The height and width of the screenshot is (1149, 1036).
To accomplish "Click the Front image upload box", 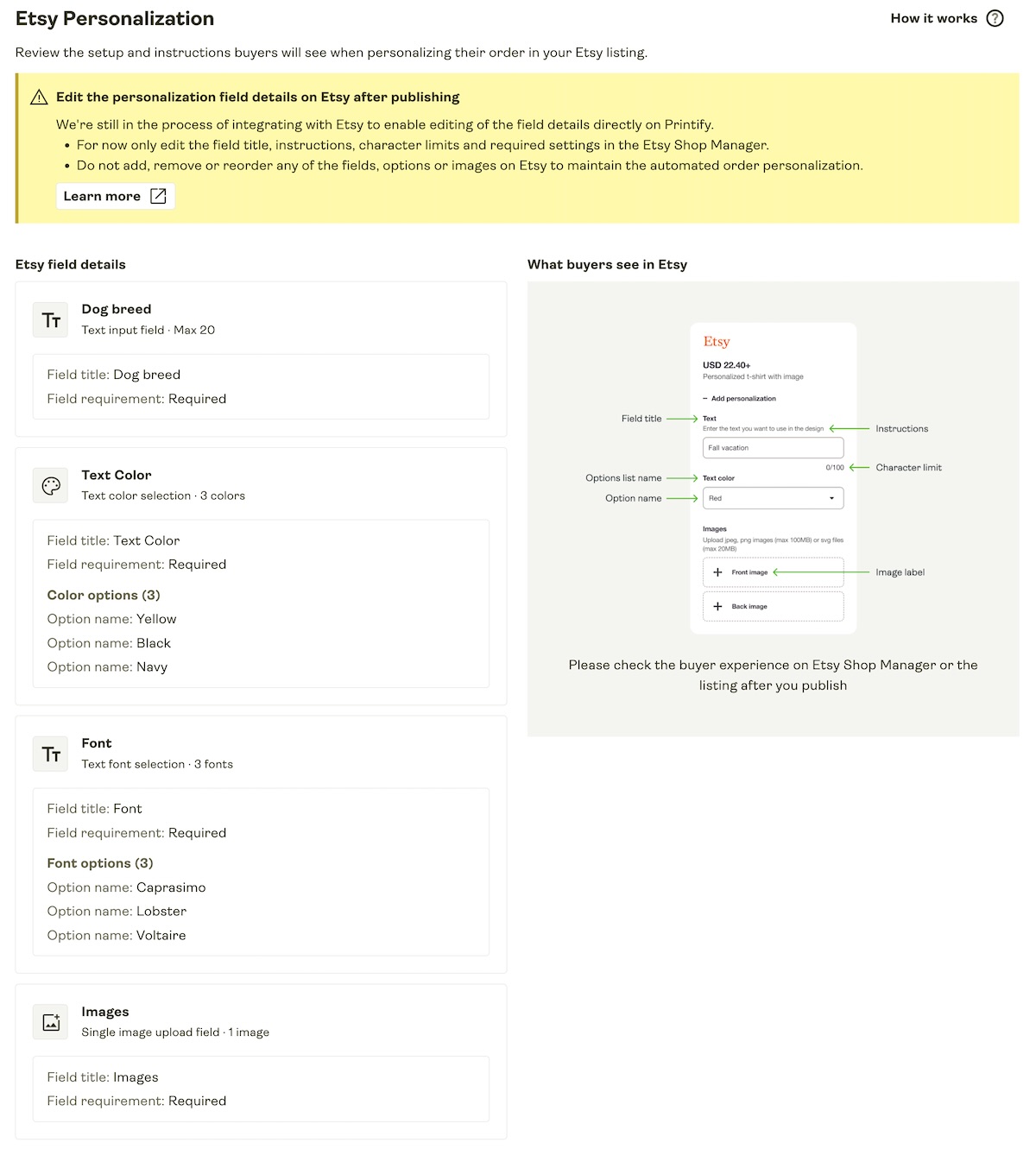I will 773,572.
